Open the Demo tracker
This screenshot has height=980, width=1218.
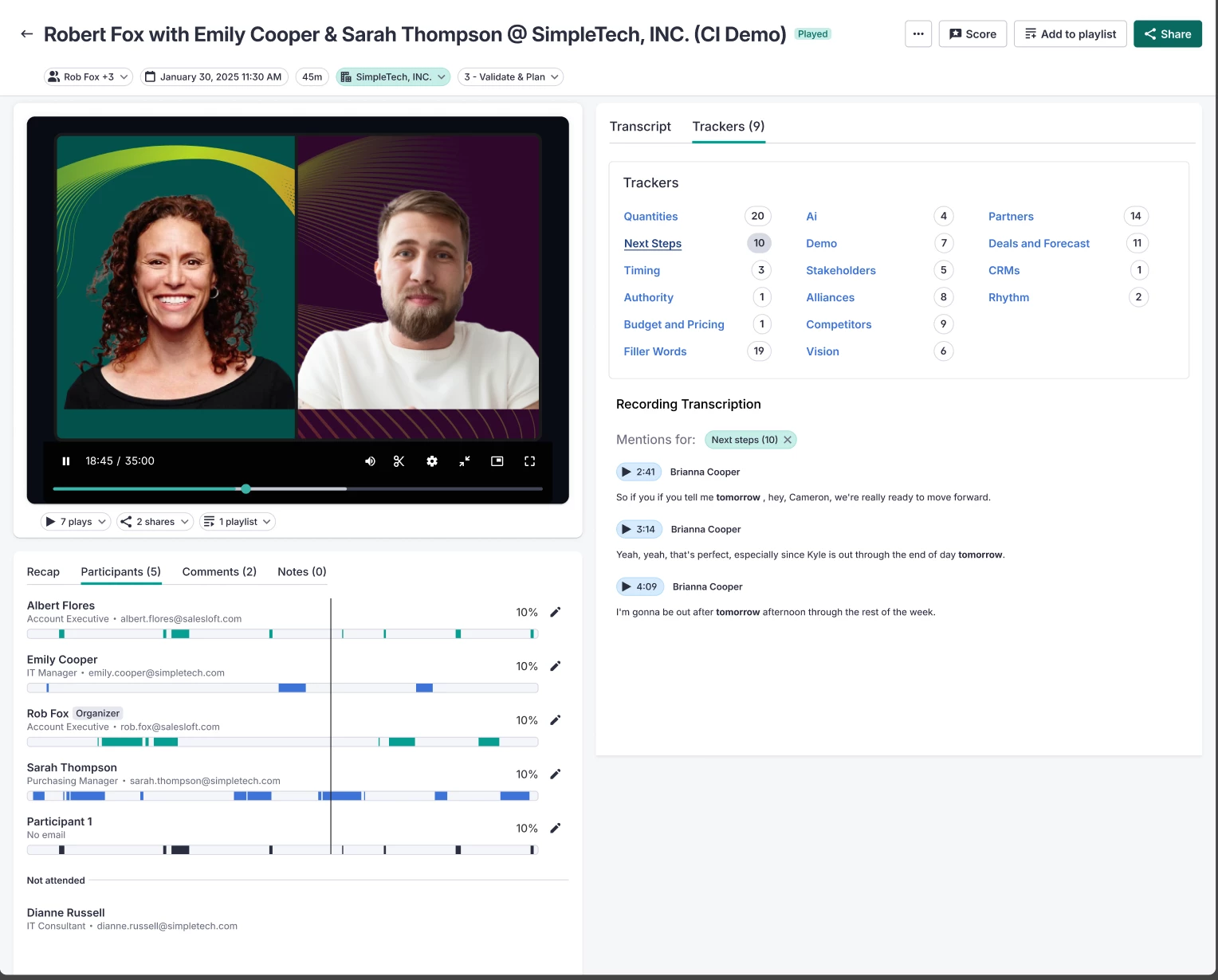[x=821, y=244]
